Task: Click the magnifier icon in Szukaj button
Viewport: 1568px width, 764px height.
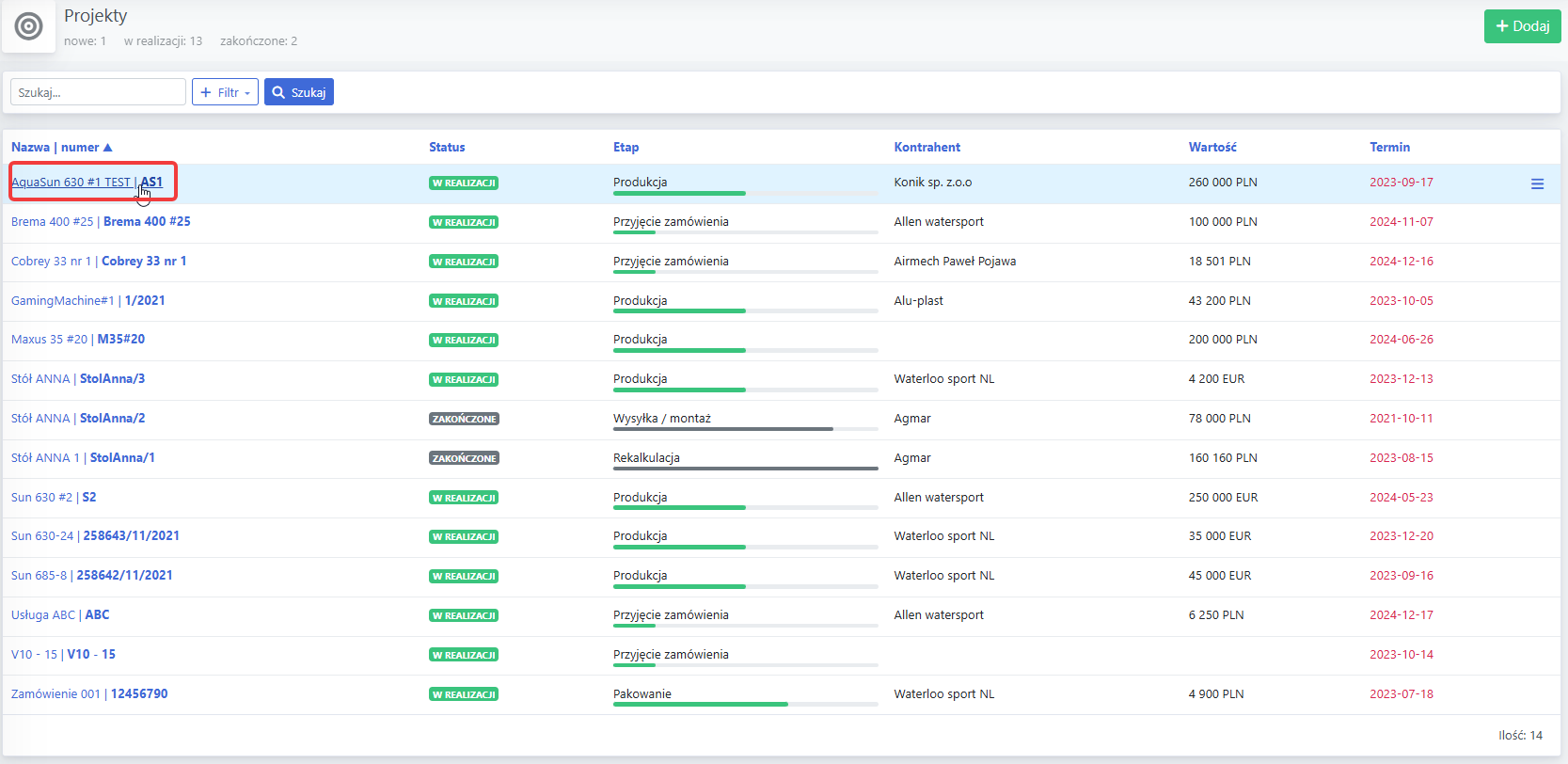Action: tap(278, 92)
